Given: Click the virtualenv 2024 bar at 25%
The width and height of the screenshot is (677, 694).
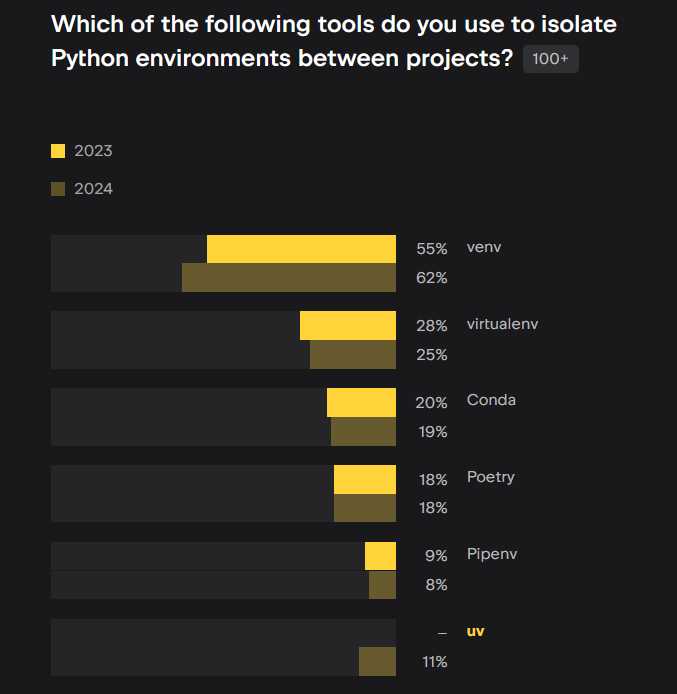Looking at the screenshot, I should 353,355.
